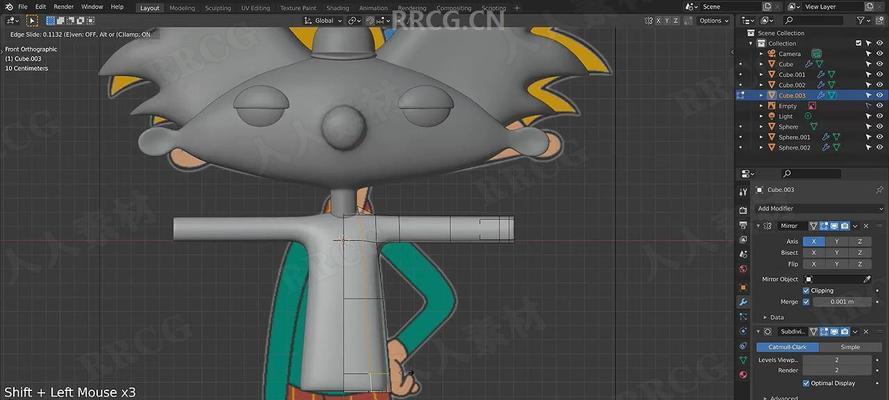Switch to the UV Editing workspace tab
Screen dimensions: 889x400
pos(256,8)
